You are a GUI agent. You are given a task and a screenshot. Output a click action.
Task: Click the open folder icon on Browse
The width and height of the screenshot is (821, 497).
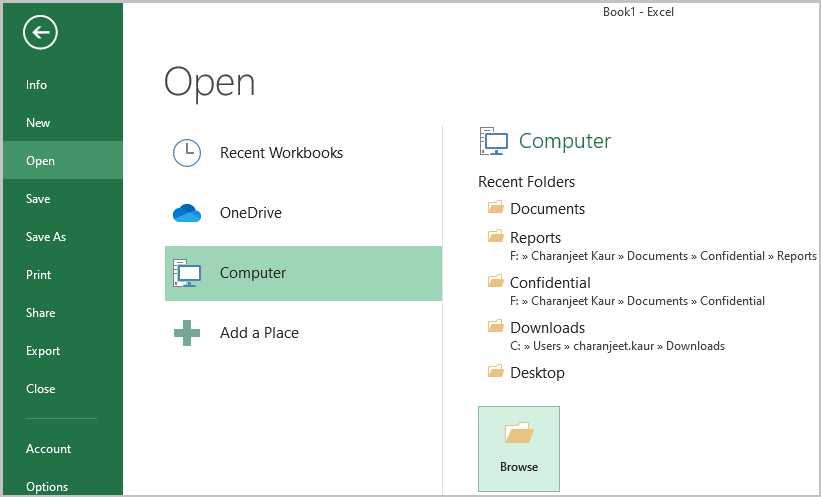tap(519, 433)
